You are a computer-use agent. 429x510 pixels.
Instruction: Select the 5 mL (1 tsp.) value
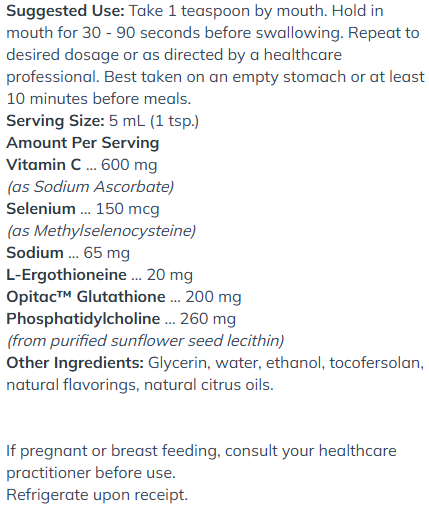pyautogui.click(x=154, y=121)
